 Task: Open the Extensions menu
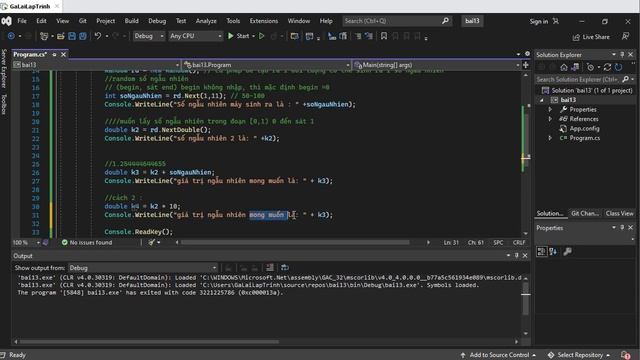click(264, 21)
